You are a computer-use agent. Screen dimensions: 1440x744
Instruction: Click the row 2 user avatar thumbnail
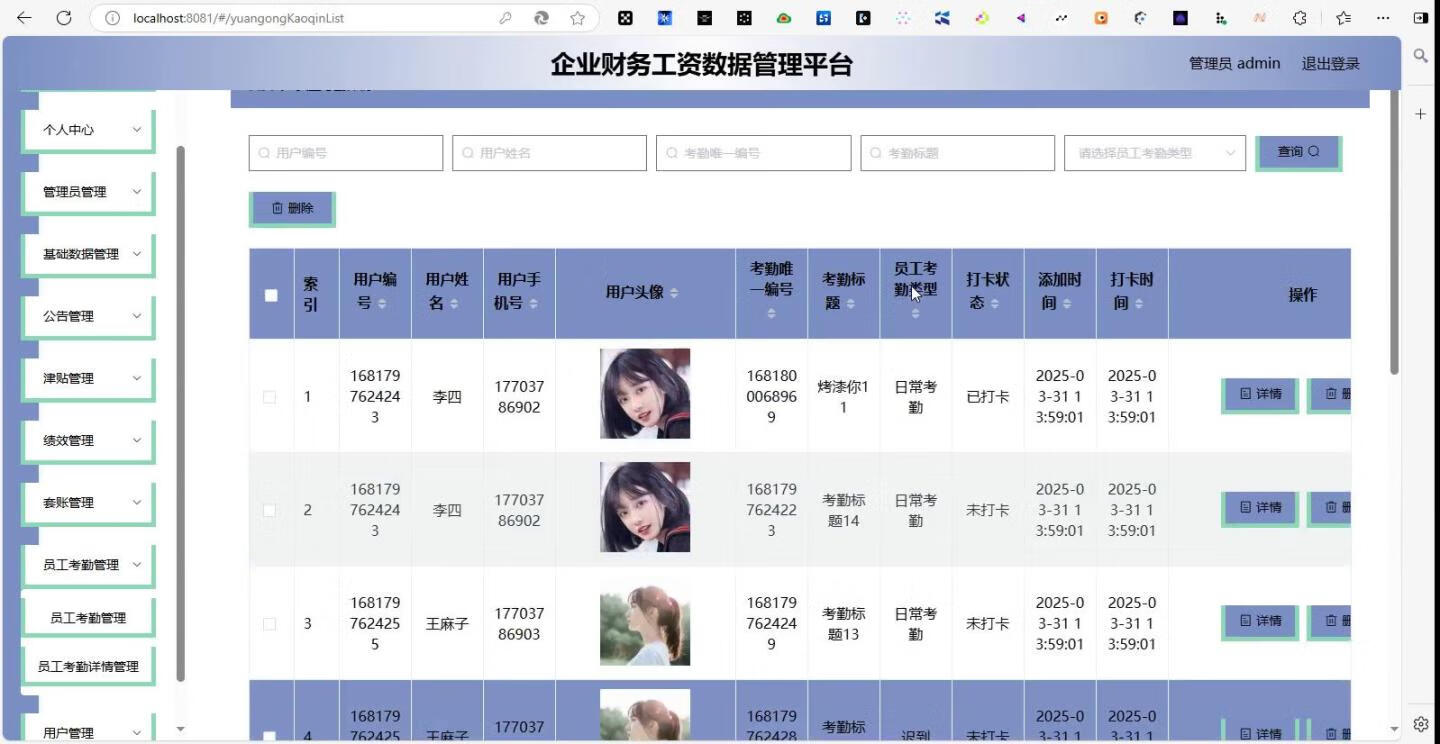(645, 507)
